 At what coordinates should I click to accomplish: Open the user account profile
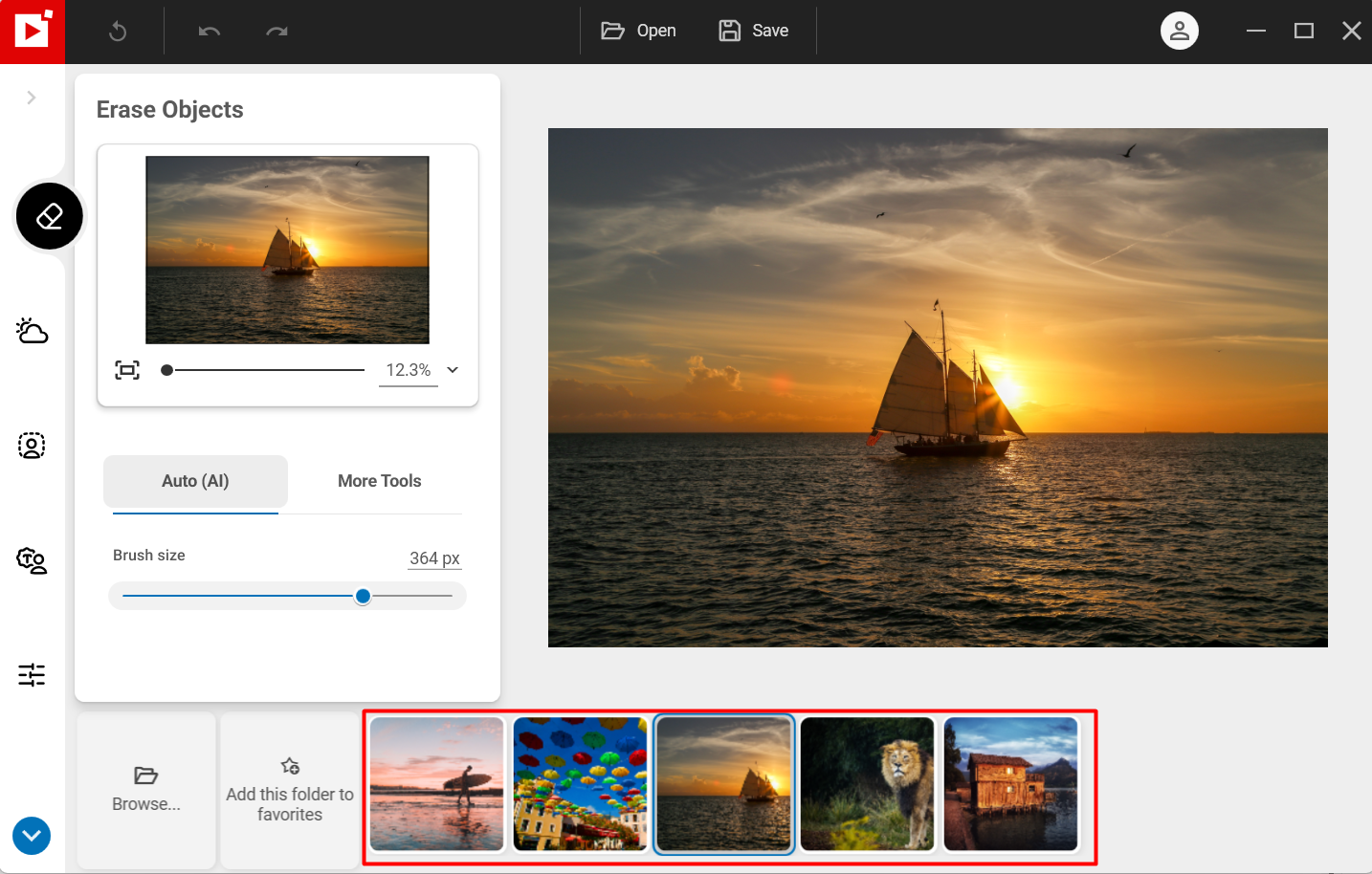tap(1179, 31)
